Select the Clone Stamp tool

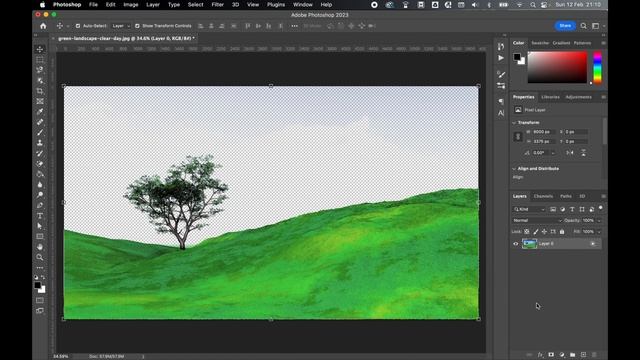[x=40, y=143]
